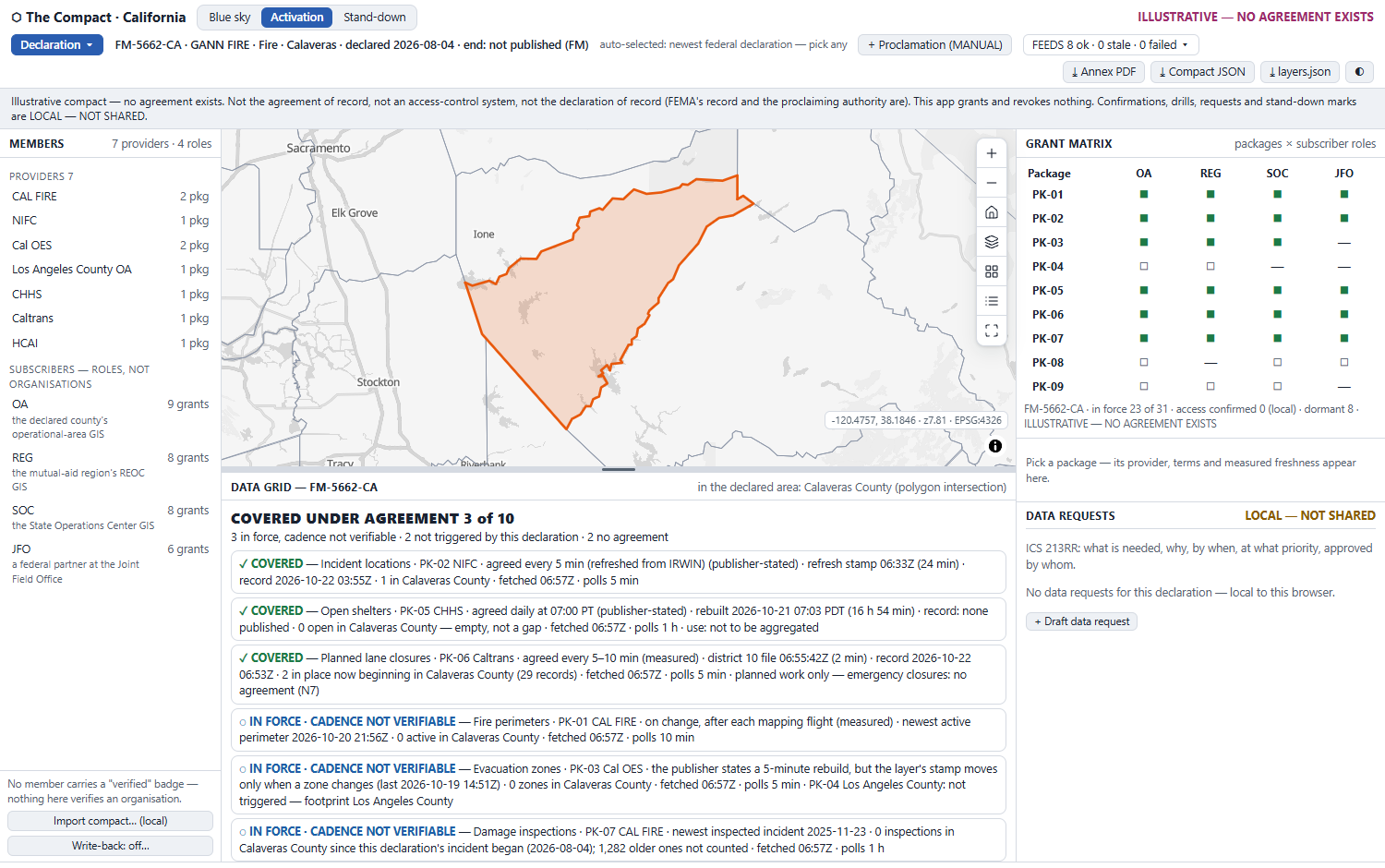Expand the FEEDS status dropdown

click(x=1111, y=45)
